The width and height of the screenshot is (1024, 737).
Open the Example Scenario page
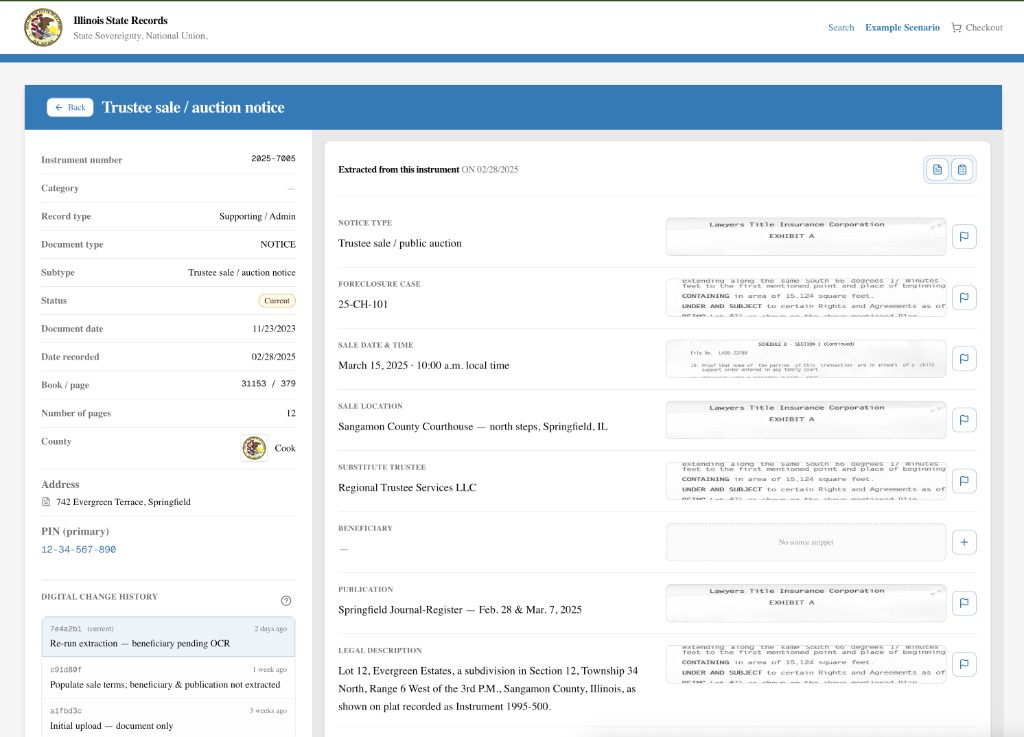(x=902, y=28)
